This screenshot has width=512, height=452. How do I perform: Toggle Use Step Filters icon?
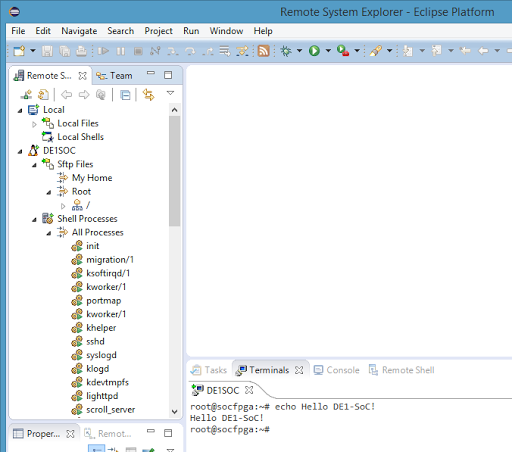[242, 51]
